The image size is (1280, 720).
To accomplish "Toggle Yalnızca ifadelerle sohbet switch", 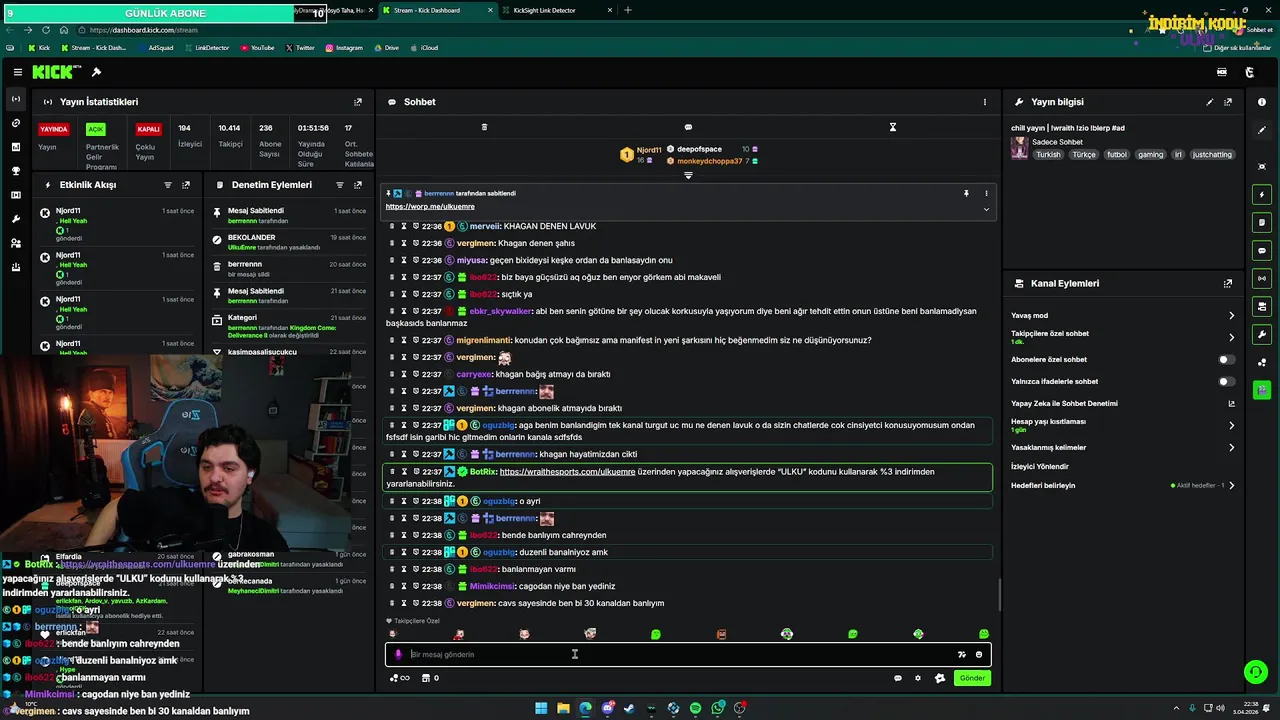I will (x=1226, y=381).
